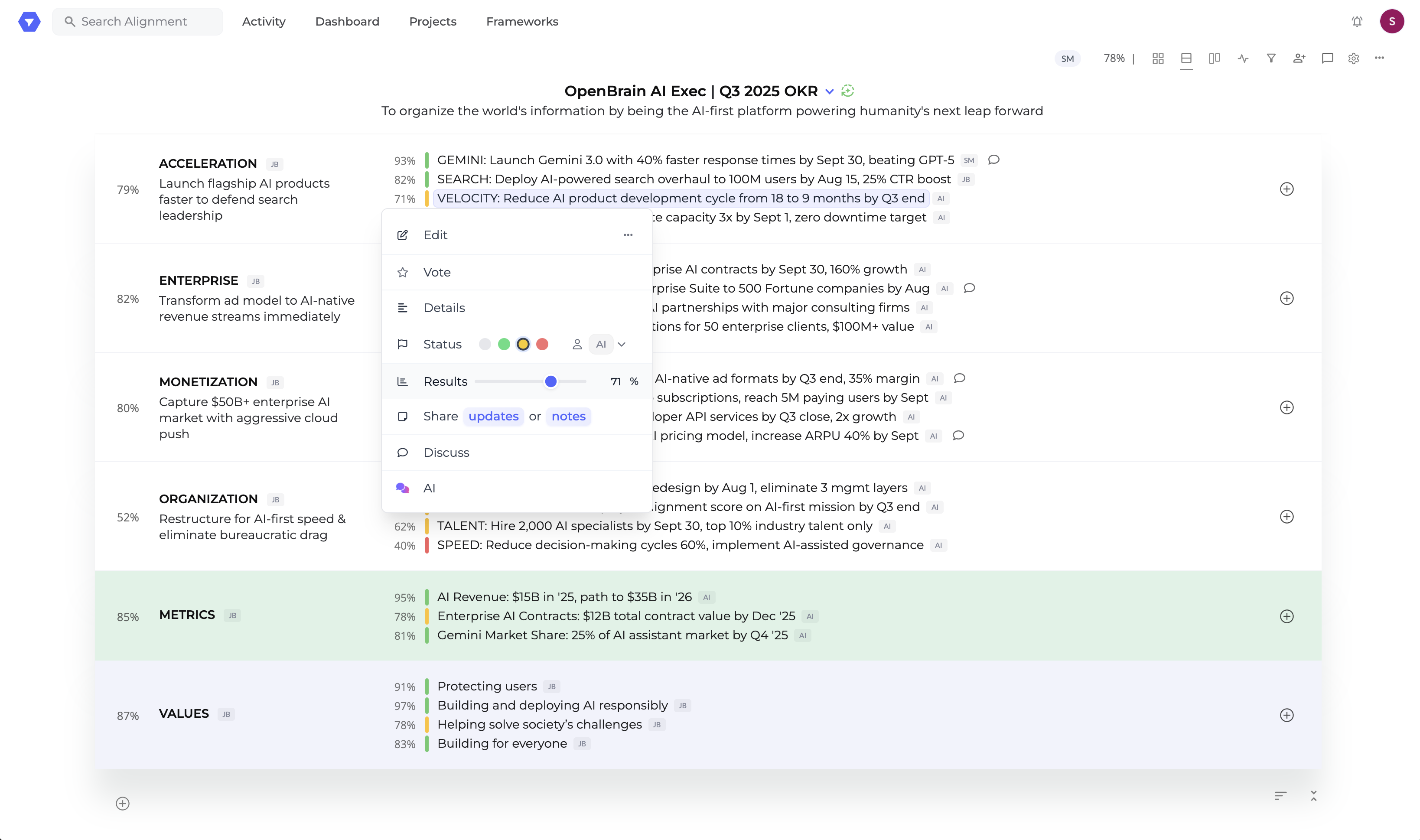Collapse all rows with bottom-right chevrons
The image size is (1420, 840).
pyautogui.click(x=1313, y=795)
